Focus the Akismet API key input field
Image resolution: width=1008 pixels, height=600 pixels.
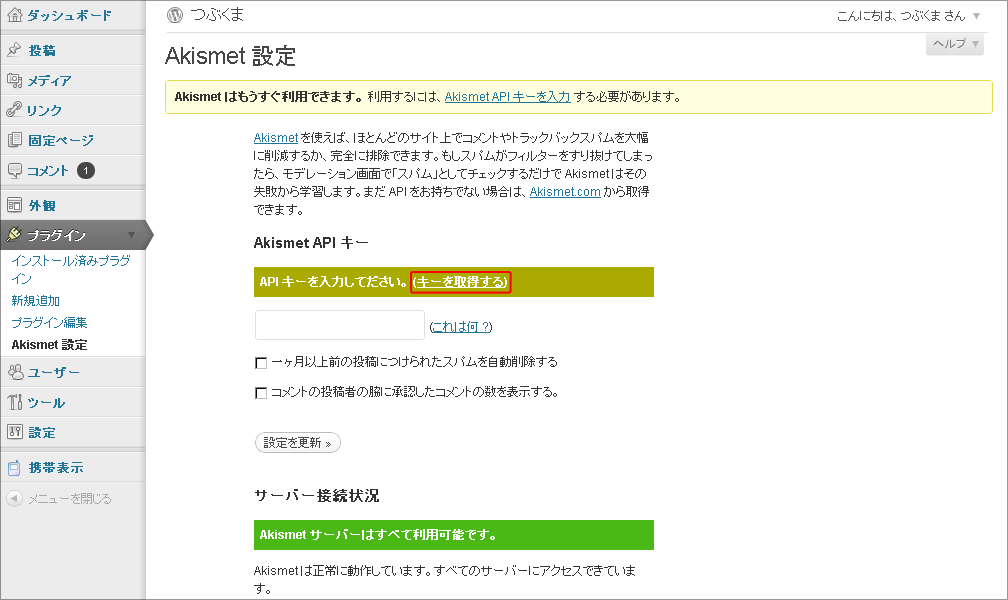pyautogui.click(x=339, y=325)
